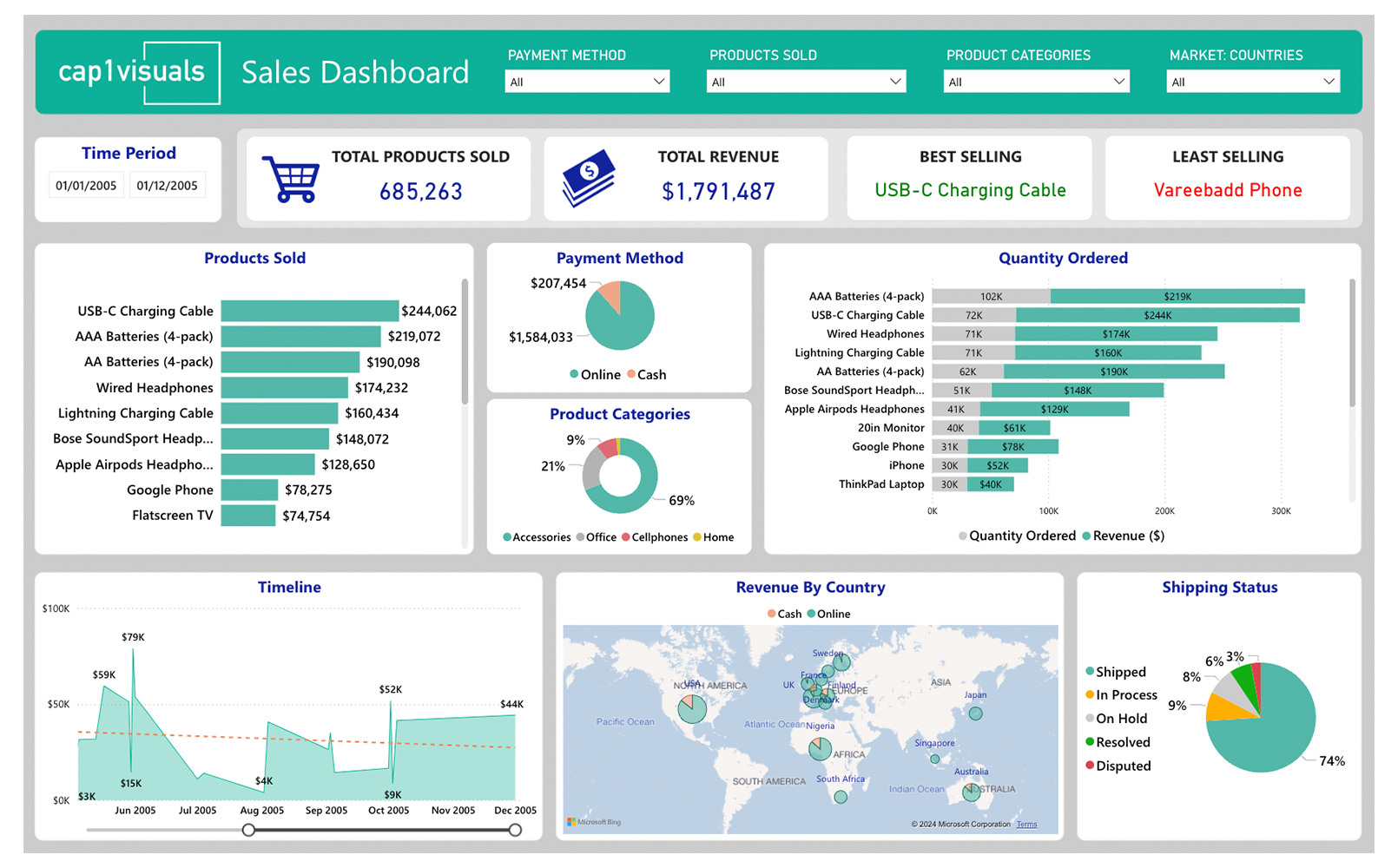Click the Products Sold chart scrollbar
The height and width of the screenshot is (868, 1398).
point(465,341)
